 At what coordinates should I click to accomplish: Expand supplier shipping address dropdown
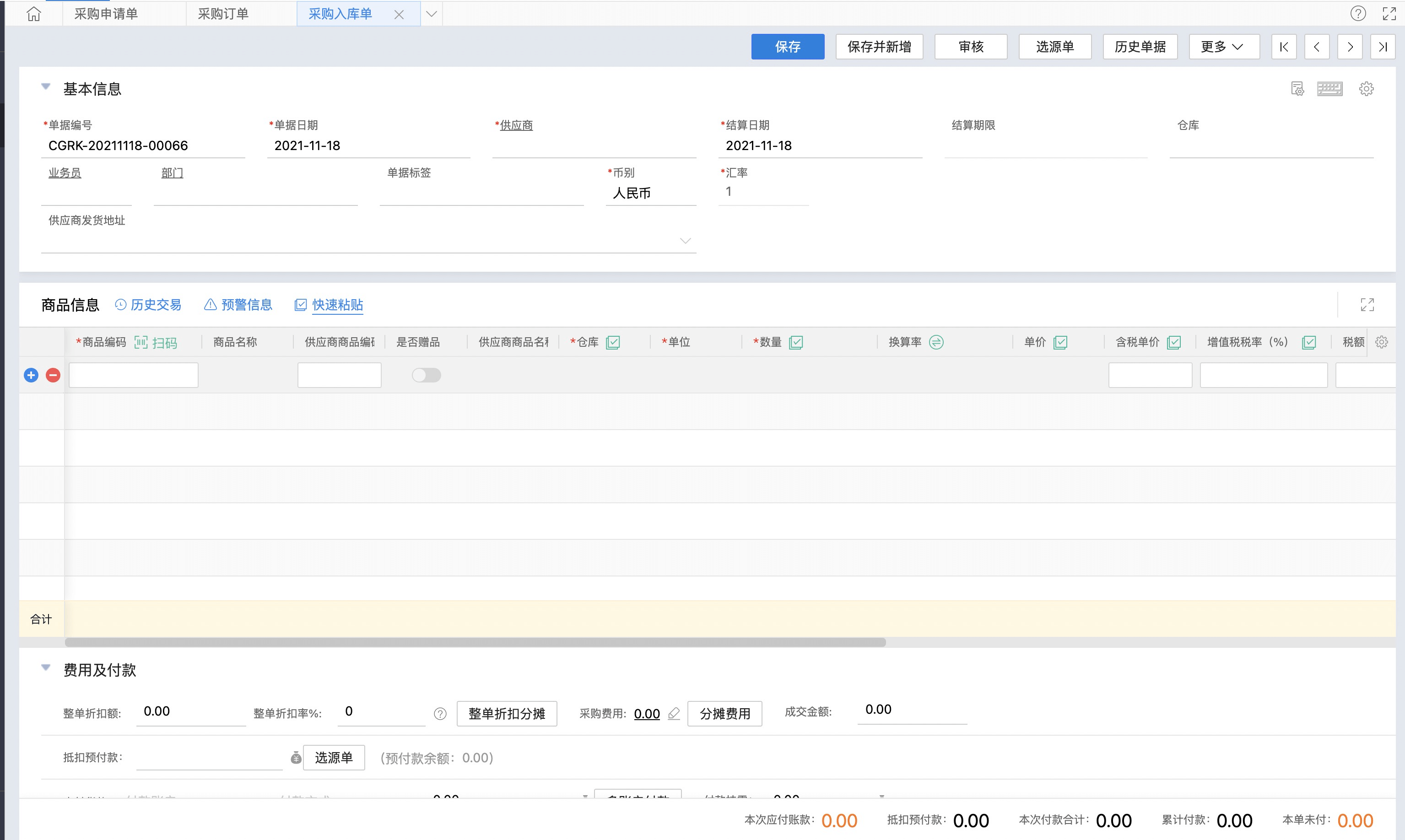tap(685, 241)
